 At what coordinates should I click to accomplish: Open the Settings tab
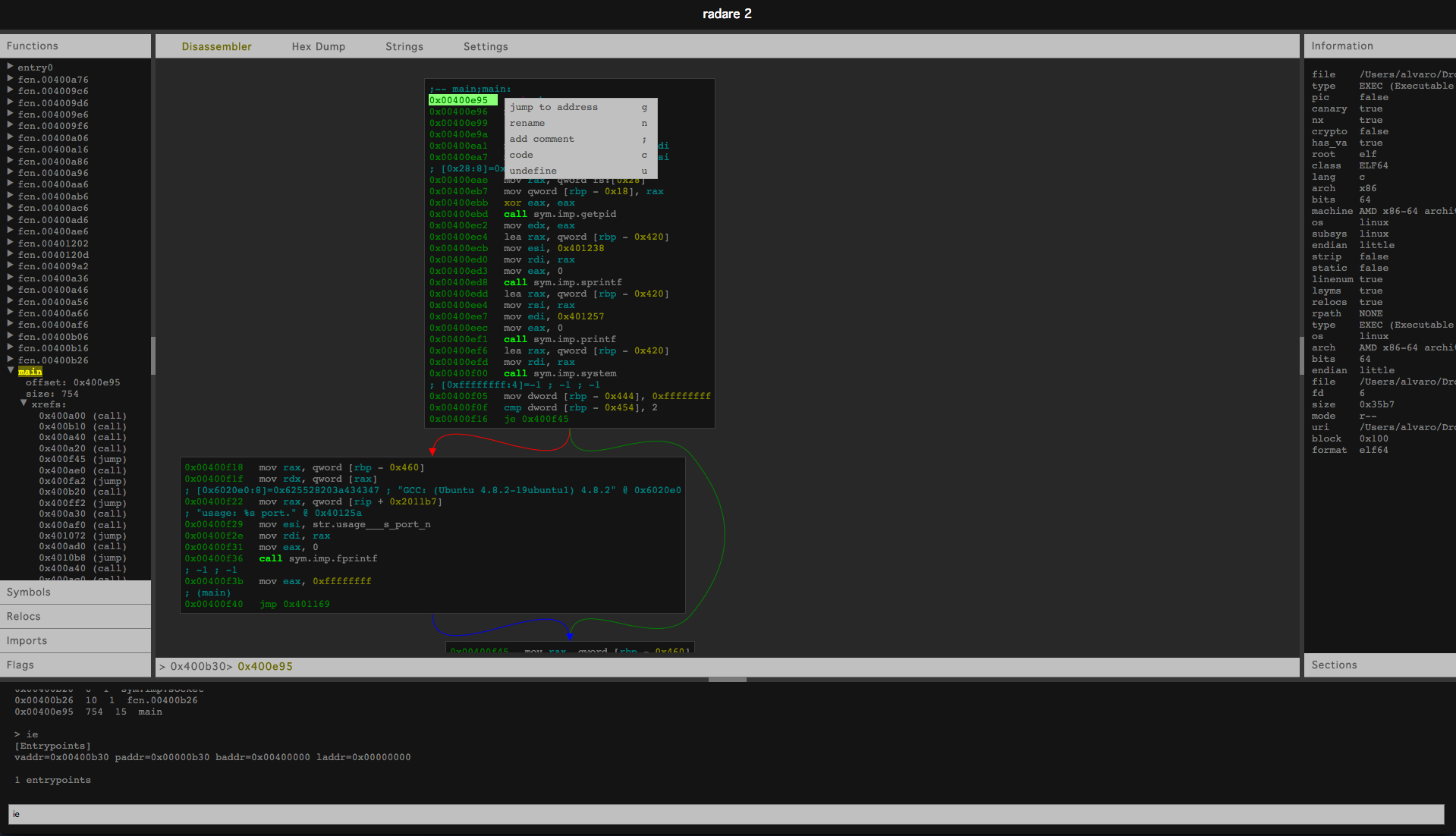pos(486,46)
